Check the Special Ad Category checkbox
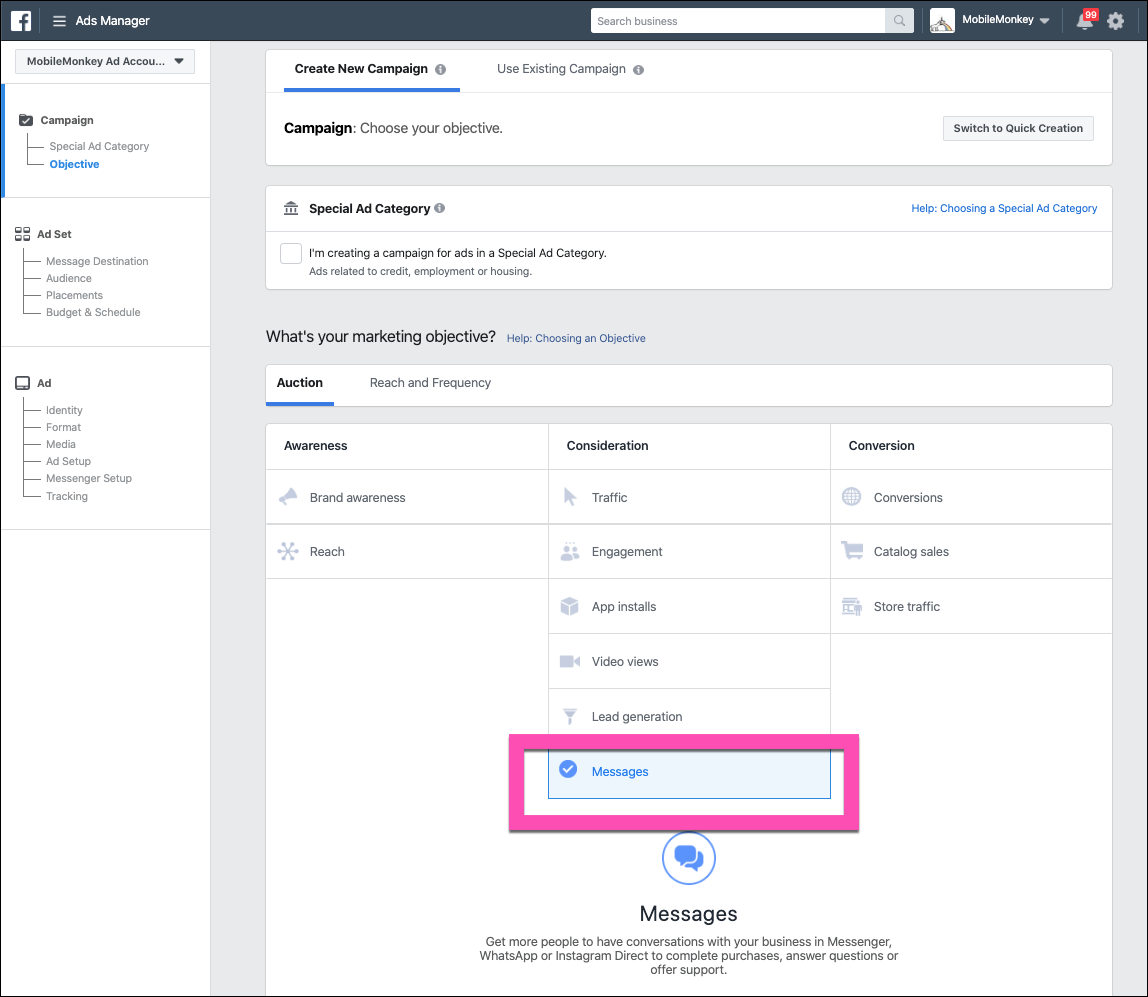Image resolution: width=1148 pixels, height=997 pixels. 290,253
